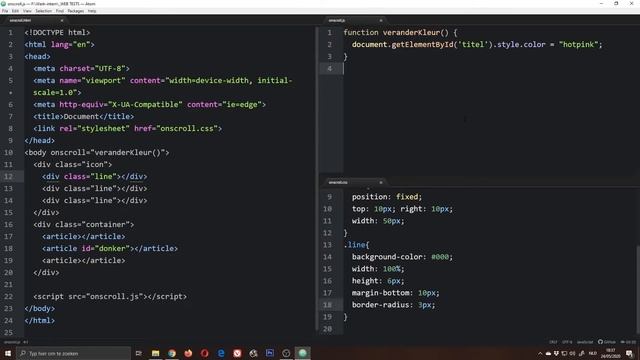This screenshot has width=640, height=360.
Task: Click the Atom icon on the taskbar
Action: 302,353
